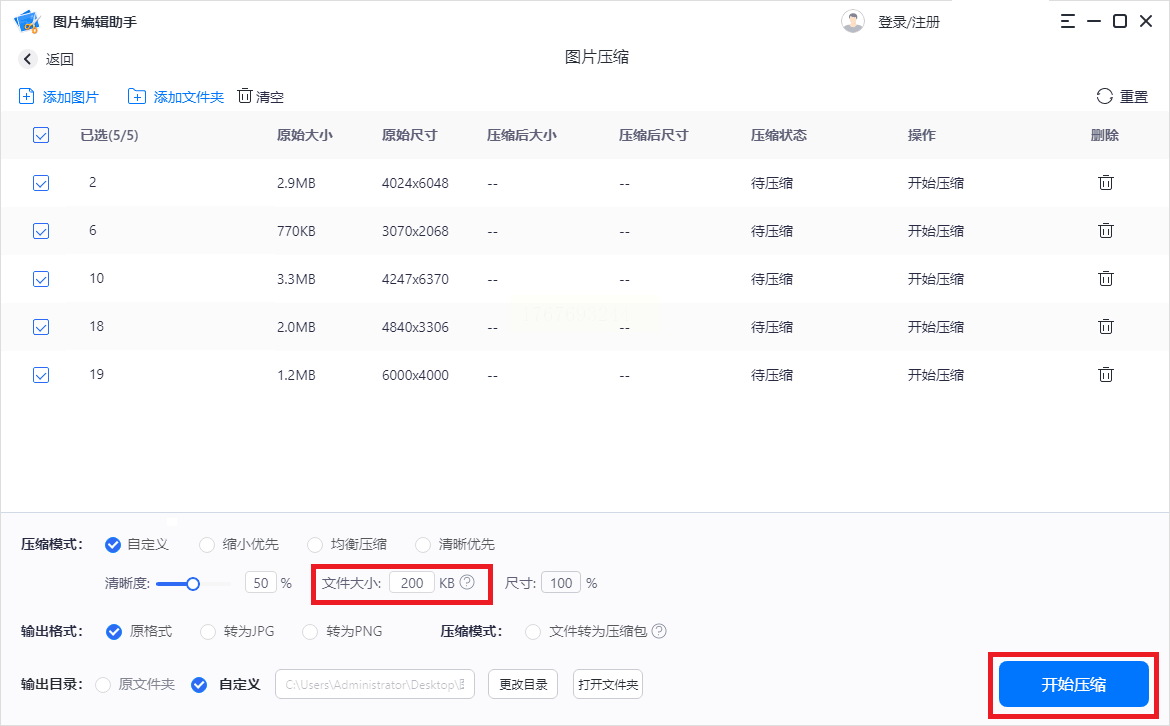Open the hamburger menu icon in title bar
Screen dimensions: 1170x726
pos(1068,21)
